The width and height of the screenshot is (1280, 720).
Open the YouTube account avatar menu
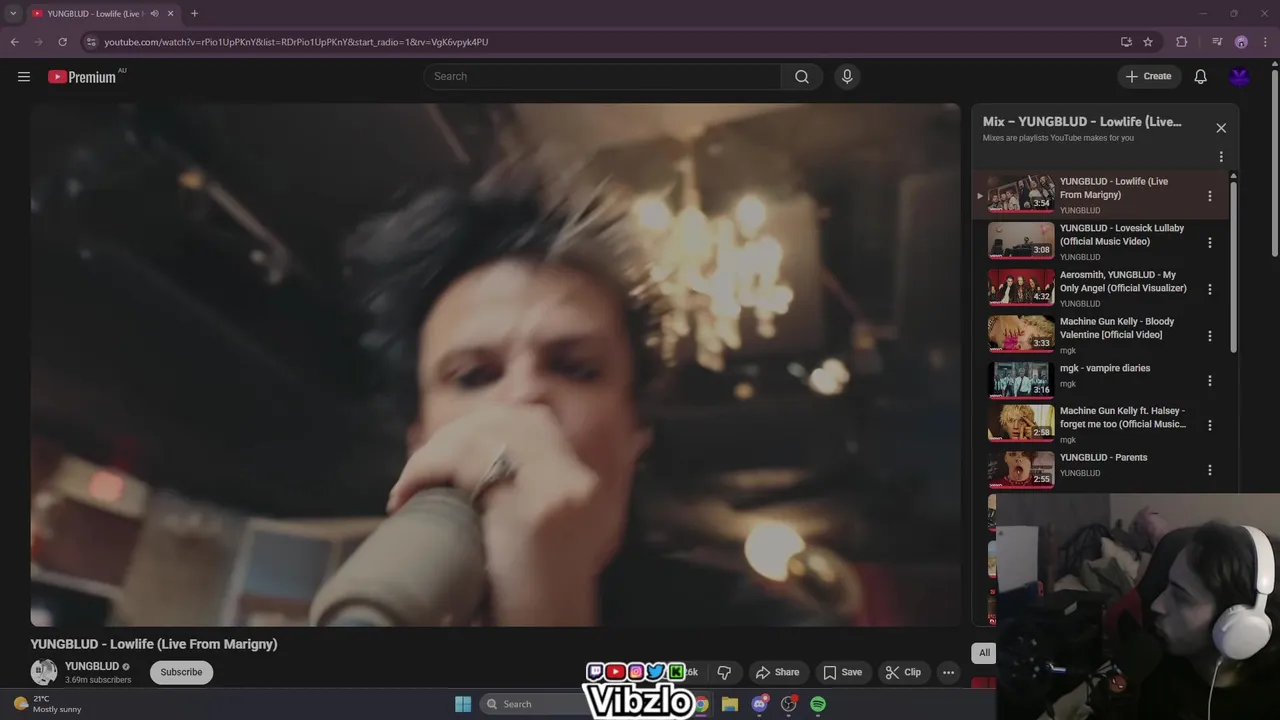pos(1240,76)
